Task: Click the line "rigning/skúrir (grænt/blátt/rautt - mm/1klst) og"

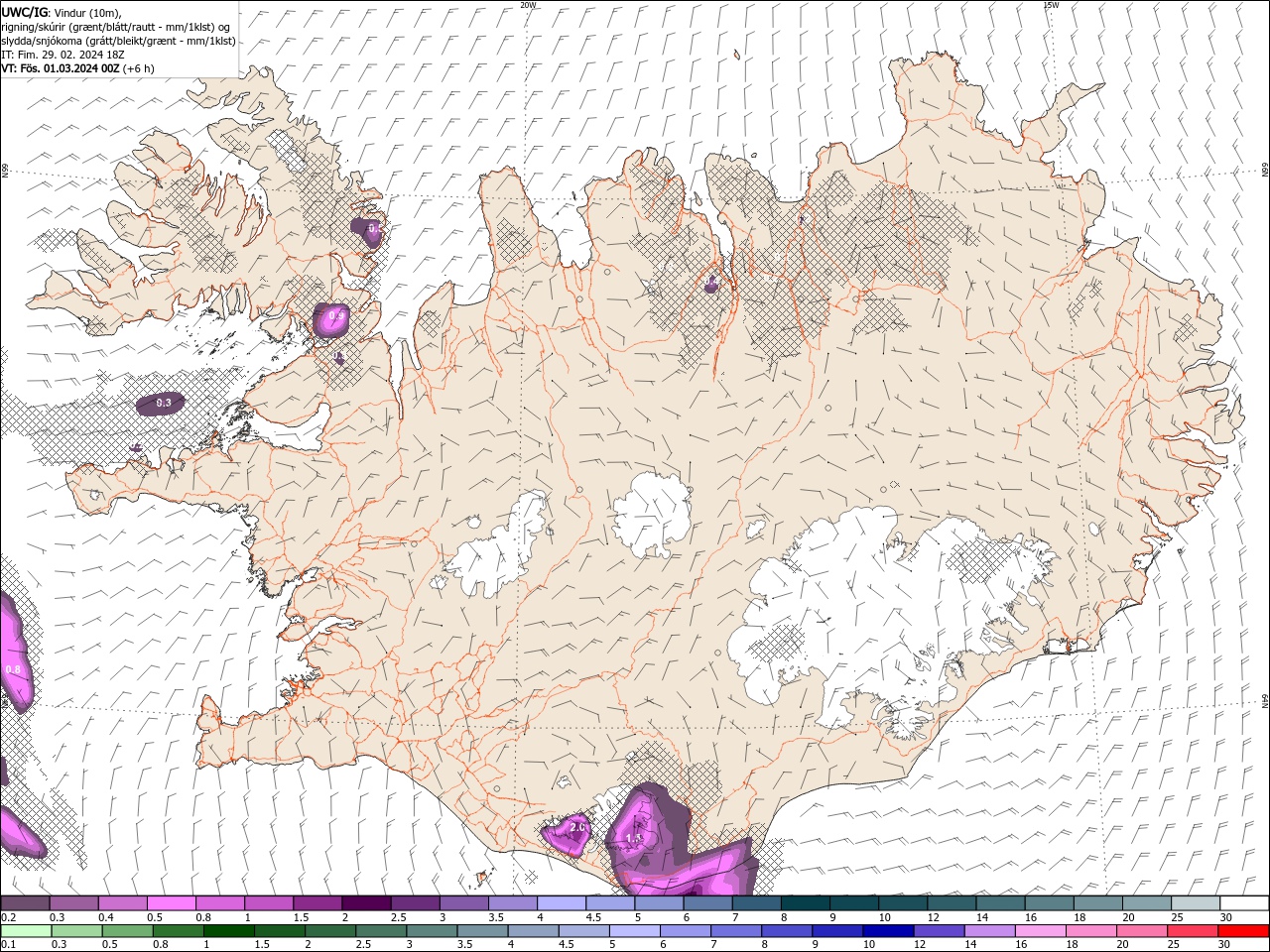Action: 116,27
